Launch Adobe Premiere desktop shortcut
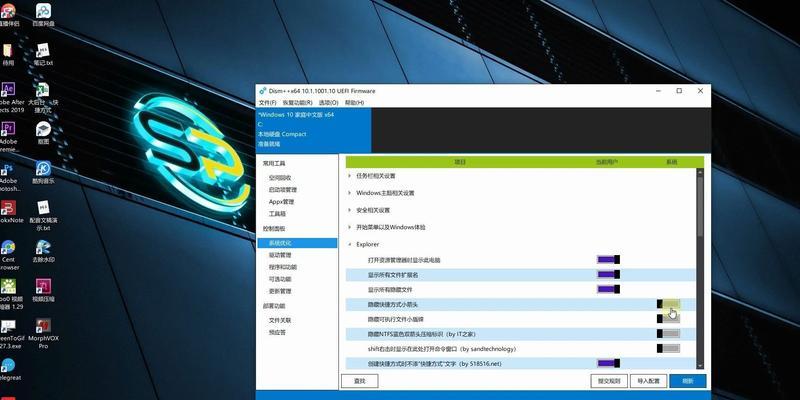This screenshot has height=400, width=800. 8,137
